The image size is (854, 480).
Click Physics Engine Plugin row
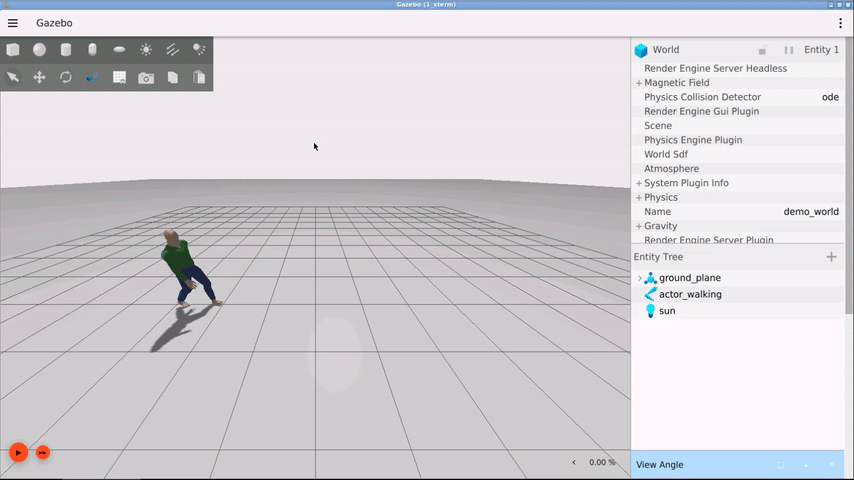click(738, 140)
